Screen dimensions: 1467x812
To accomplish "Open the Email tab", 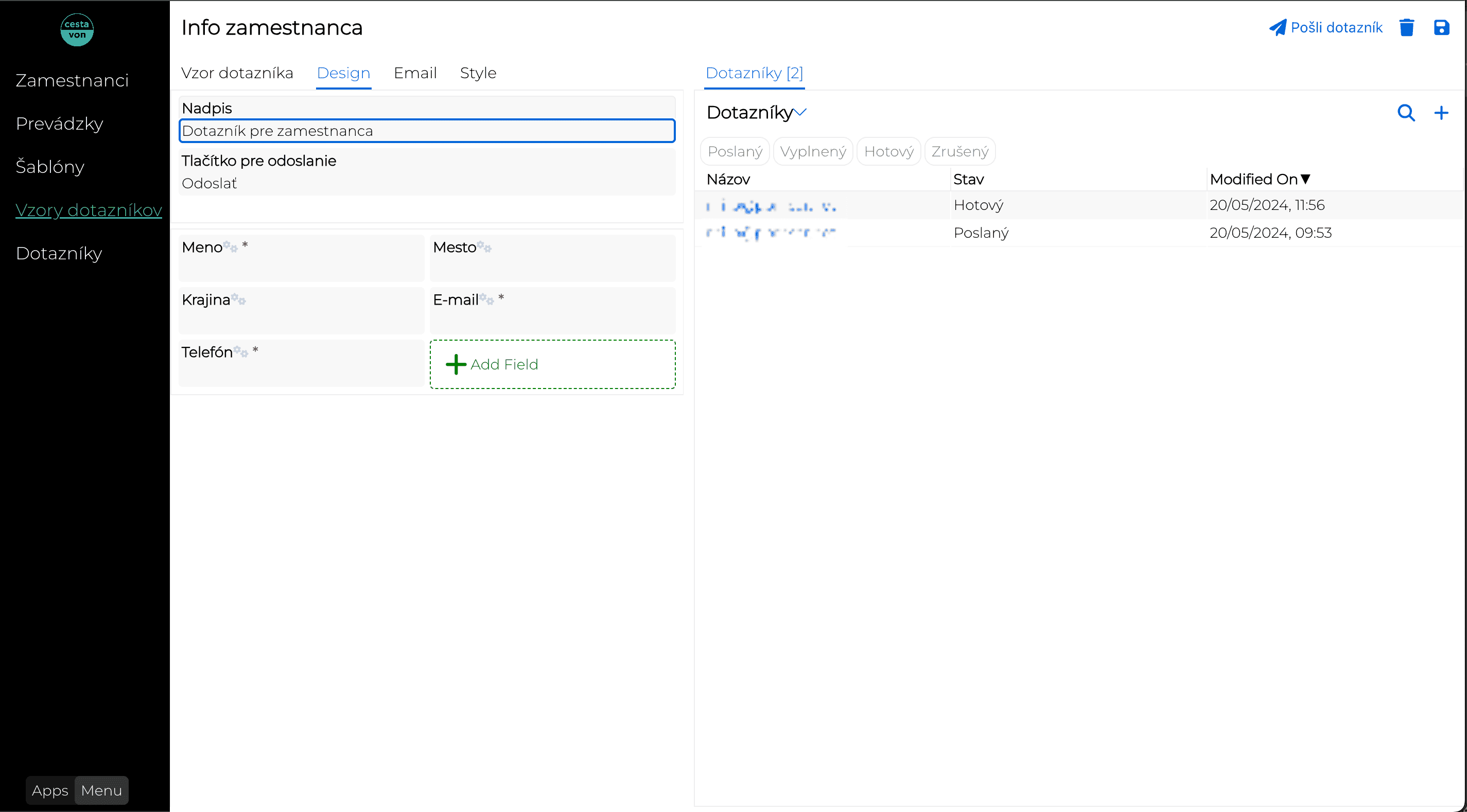I will (x=415, y=73).
